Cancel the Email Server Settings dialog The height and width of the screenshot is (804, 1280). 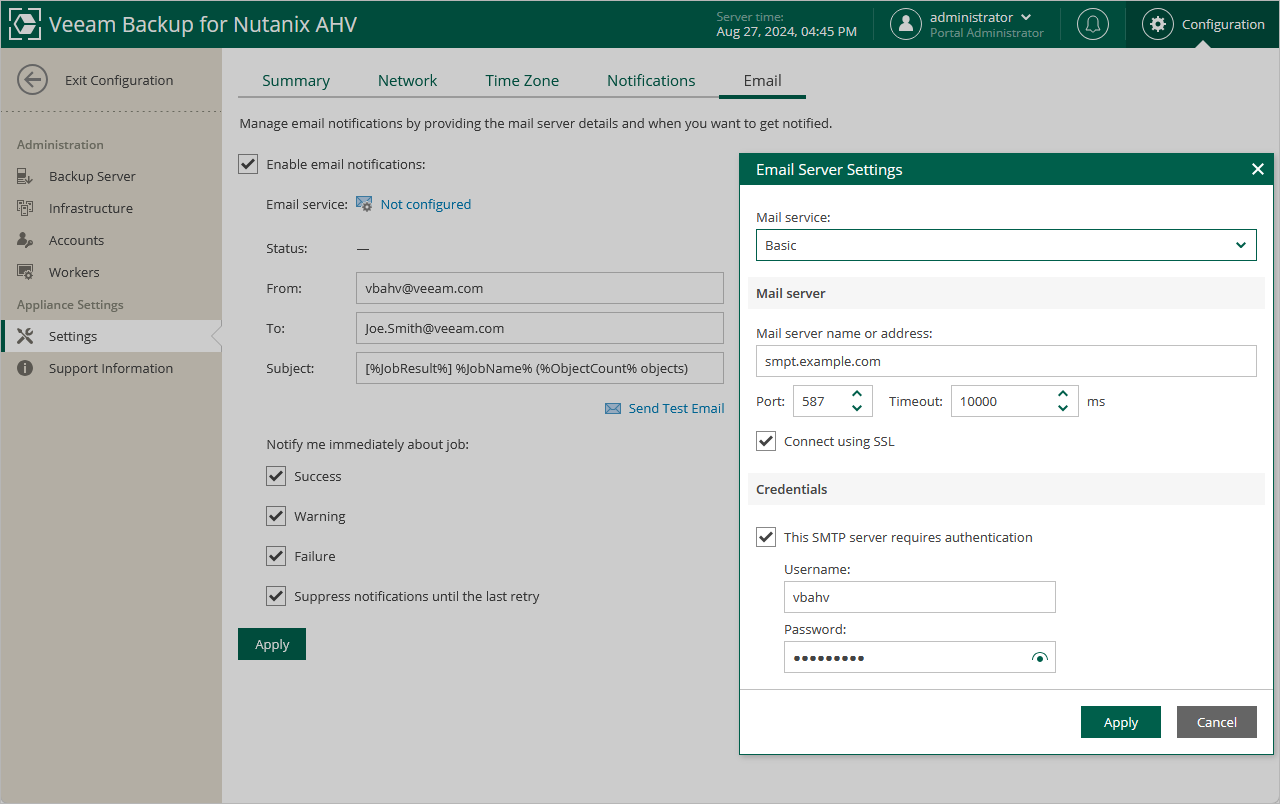point(1216,722)
